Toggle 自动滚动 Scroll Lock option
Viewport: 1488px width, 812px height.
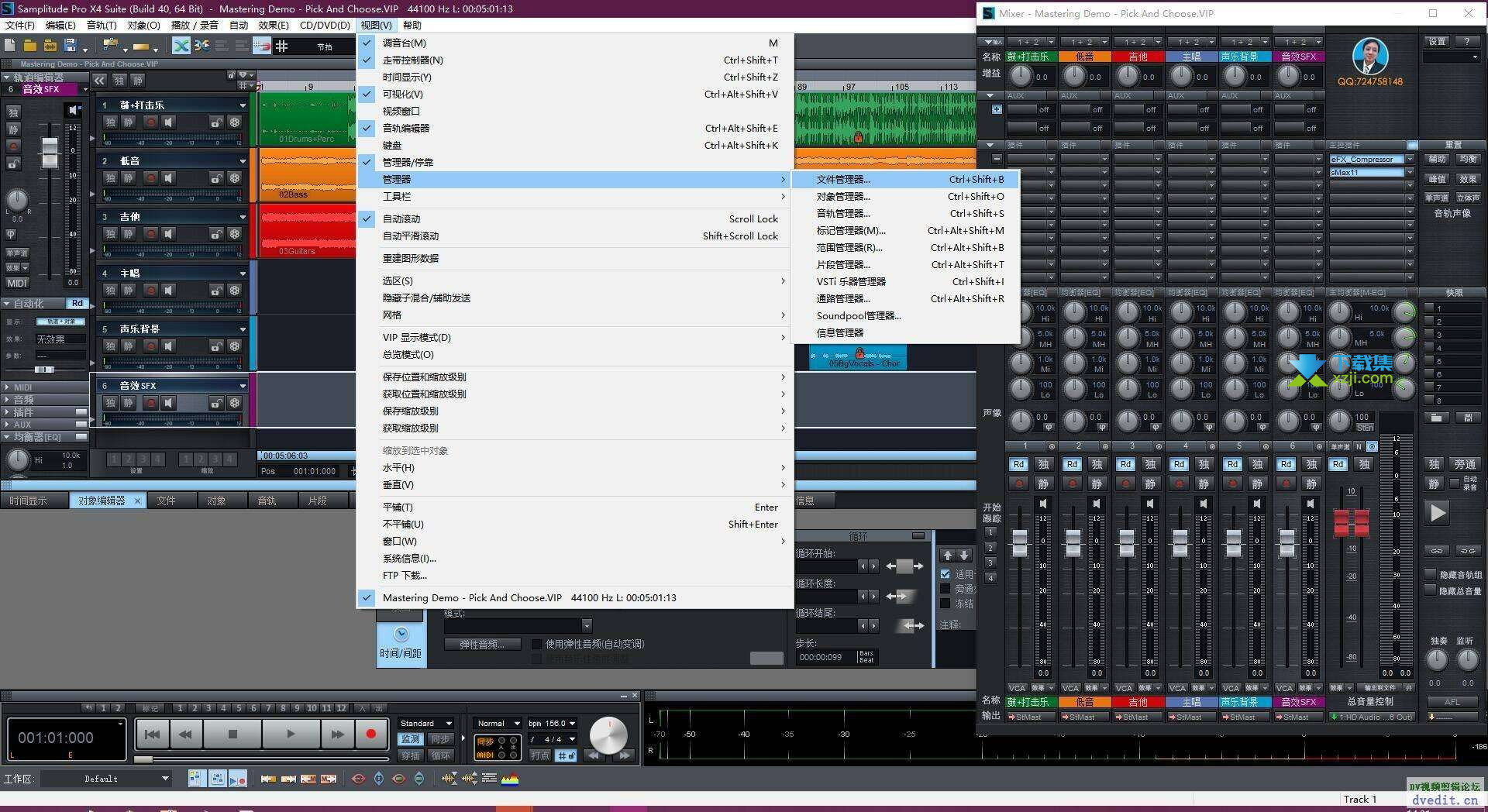[x=574, y=218]
